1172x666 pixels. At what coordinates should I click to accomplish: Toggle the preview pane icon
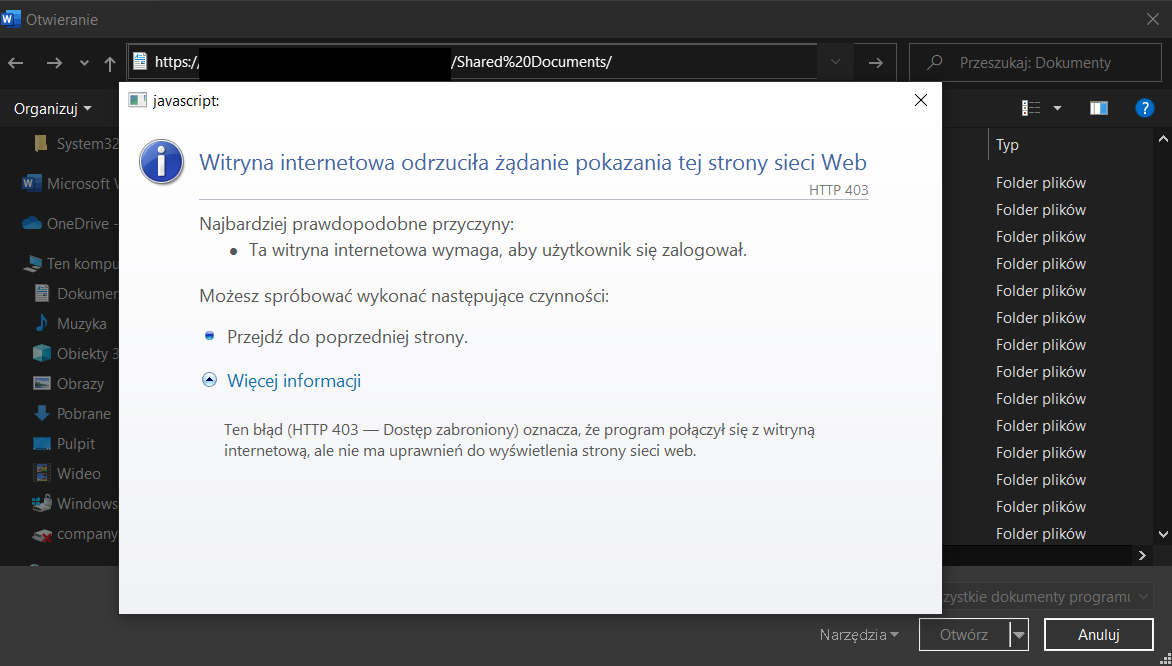(x=1099, y=108)
